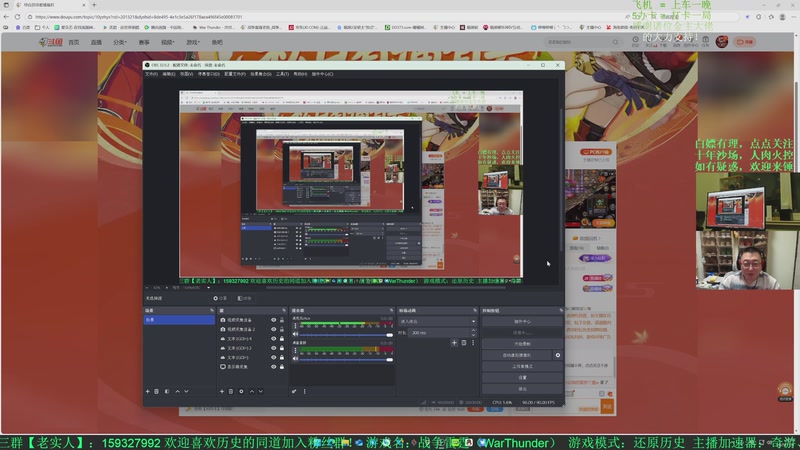Move the selected source up
This screenshot has height=450, width=800.
pyautogui.click(x=252, y=391)
